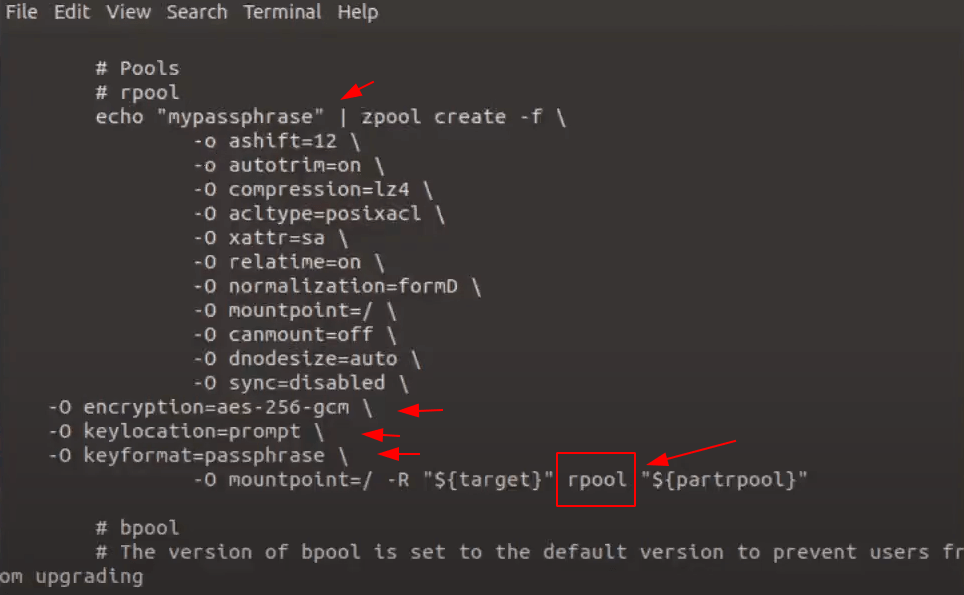The image size is (964, 595).
Task: Open the Terminal menu
Action: coord(282,12)
